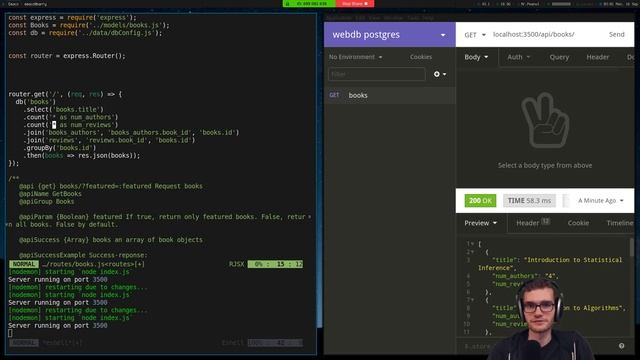640x360 pixels.
Task: Switch to the Auth tab
Action: pyautogui.click(x=518, y=57)
